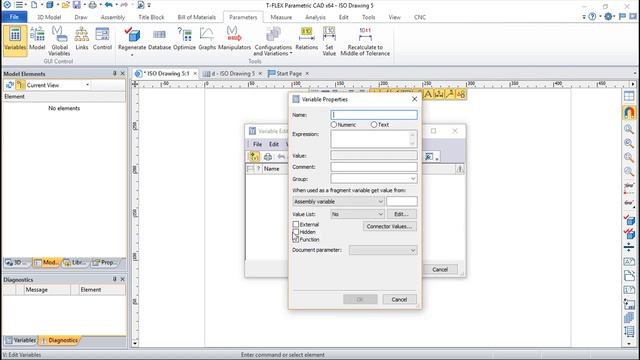Select the Text radio button
Image resolution: width=640 pixels, height=360 pixels.
(x=374, y=124)
